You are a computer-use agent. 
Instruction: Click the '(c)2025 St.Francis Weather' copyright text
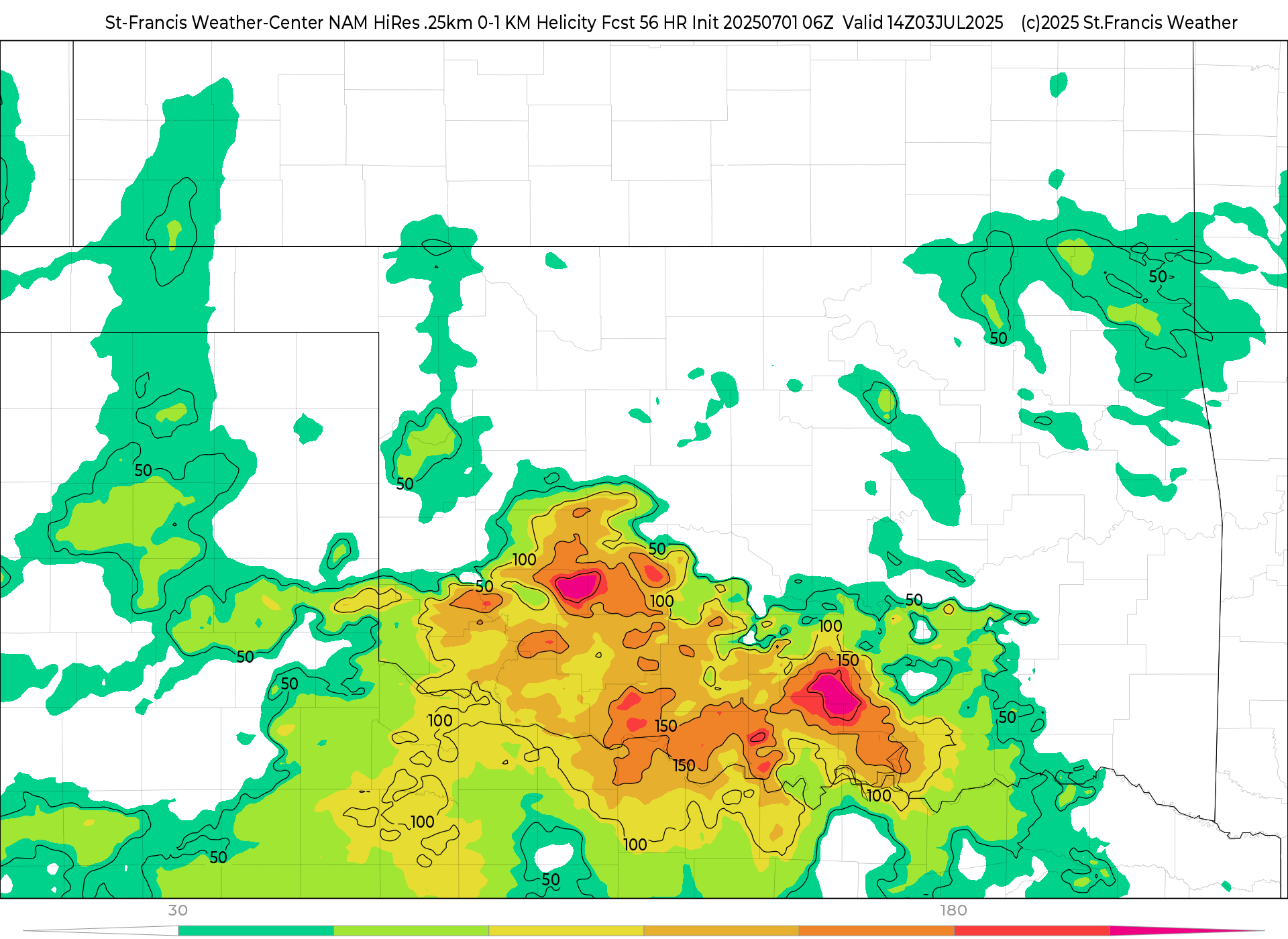[1129, 23]
